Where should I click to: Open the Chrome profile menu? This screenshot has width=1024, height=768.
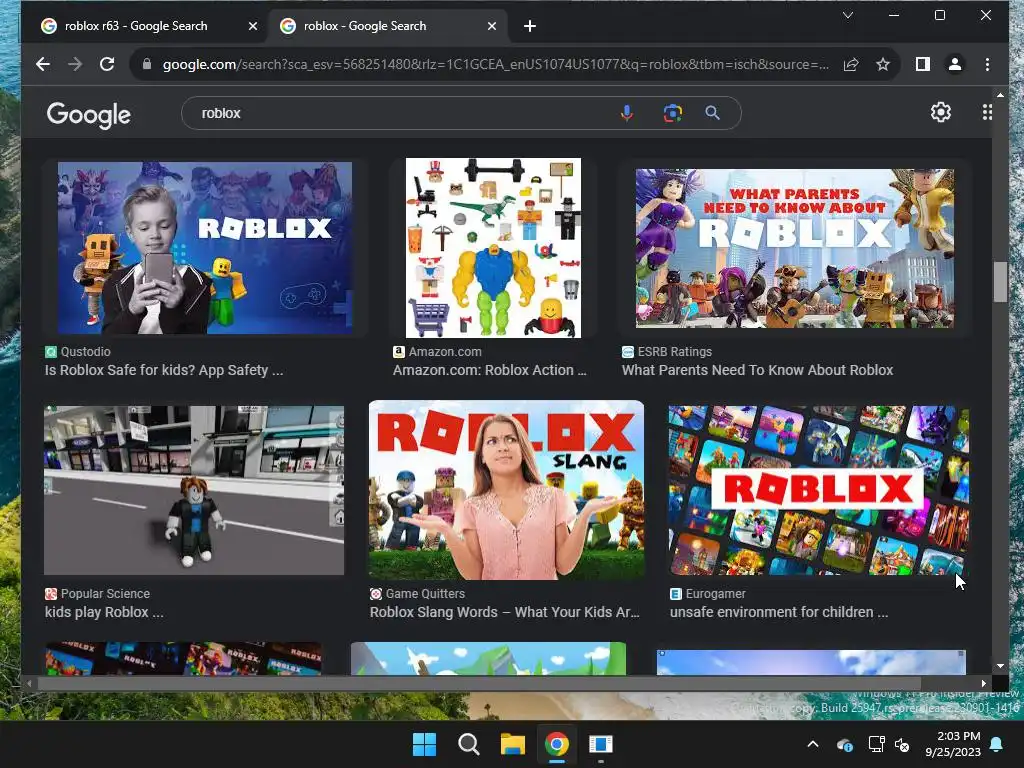click(x=955, y=64)
